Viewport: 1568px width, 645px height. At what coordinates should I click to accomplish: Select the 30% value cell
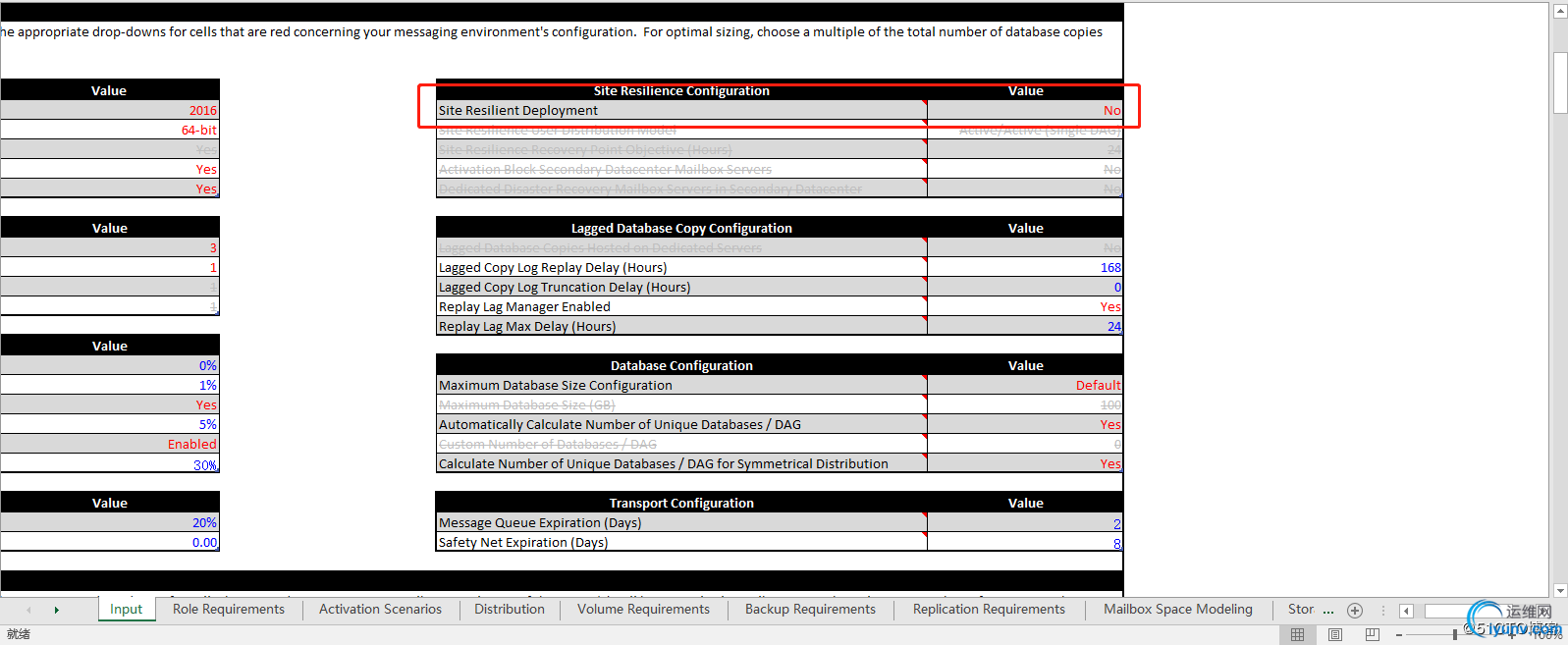pos(110,463)
